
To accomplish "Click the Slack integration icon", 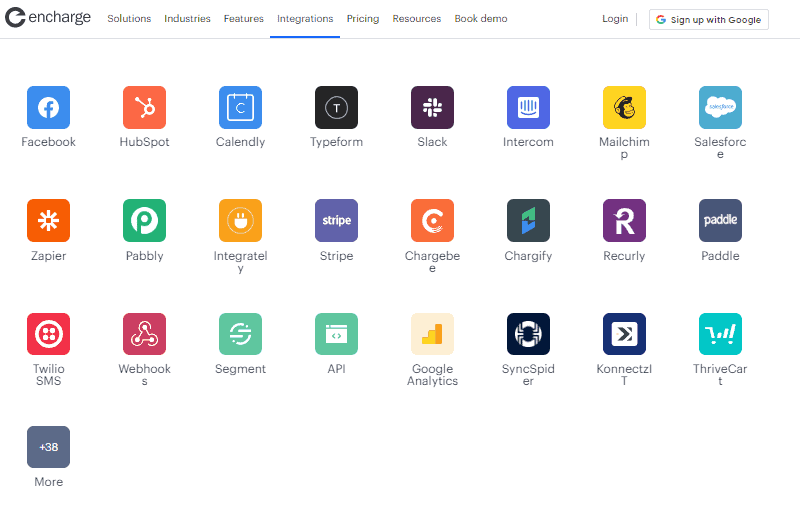I will pos(432,108).
